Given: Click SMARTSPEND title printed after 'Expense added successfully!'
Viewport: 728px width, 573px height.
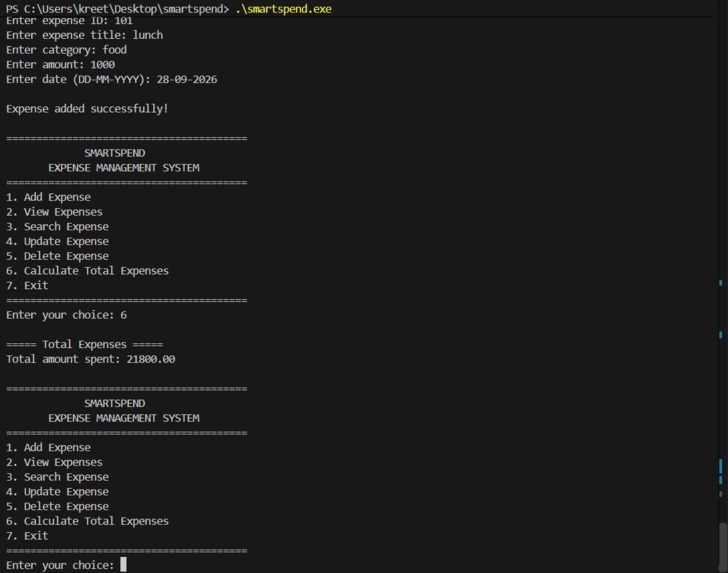Looking at the screenshot, I should tap(115, 153).
